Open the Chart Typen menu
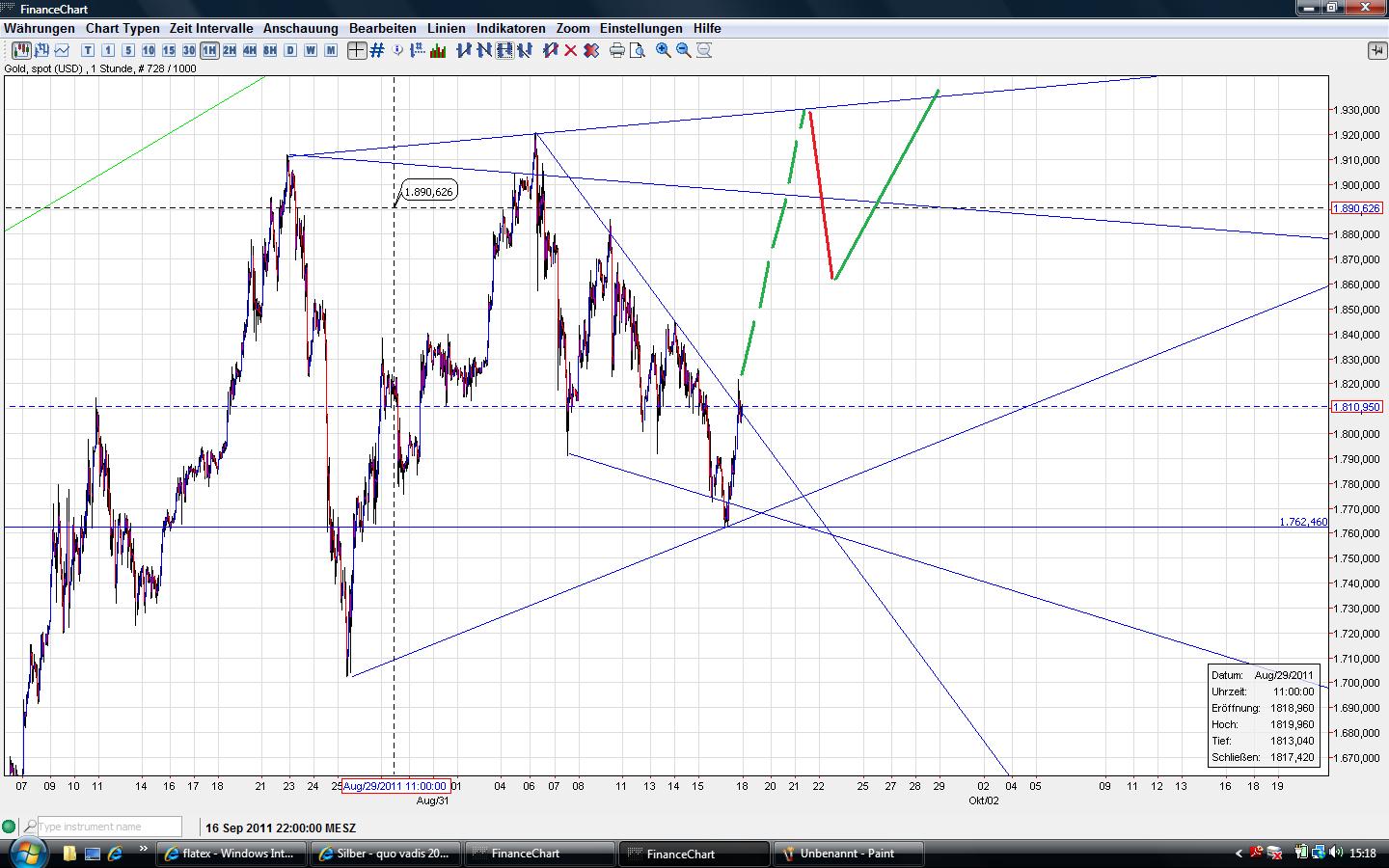This screenshot has height=868, width=1389. pos(123,28)
